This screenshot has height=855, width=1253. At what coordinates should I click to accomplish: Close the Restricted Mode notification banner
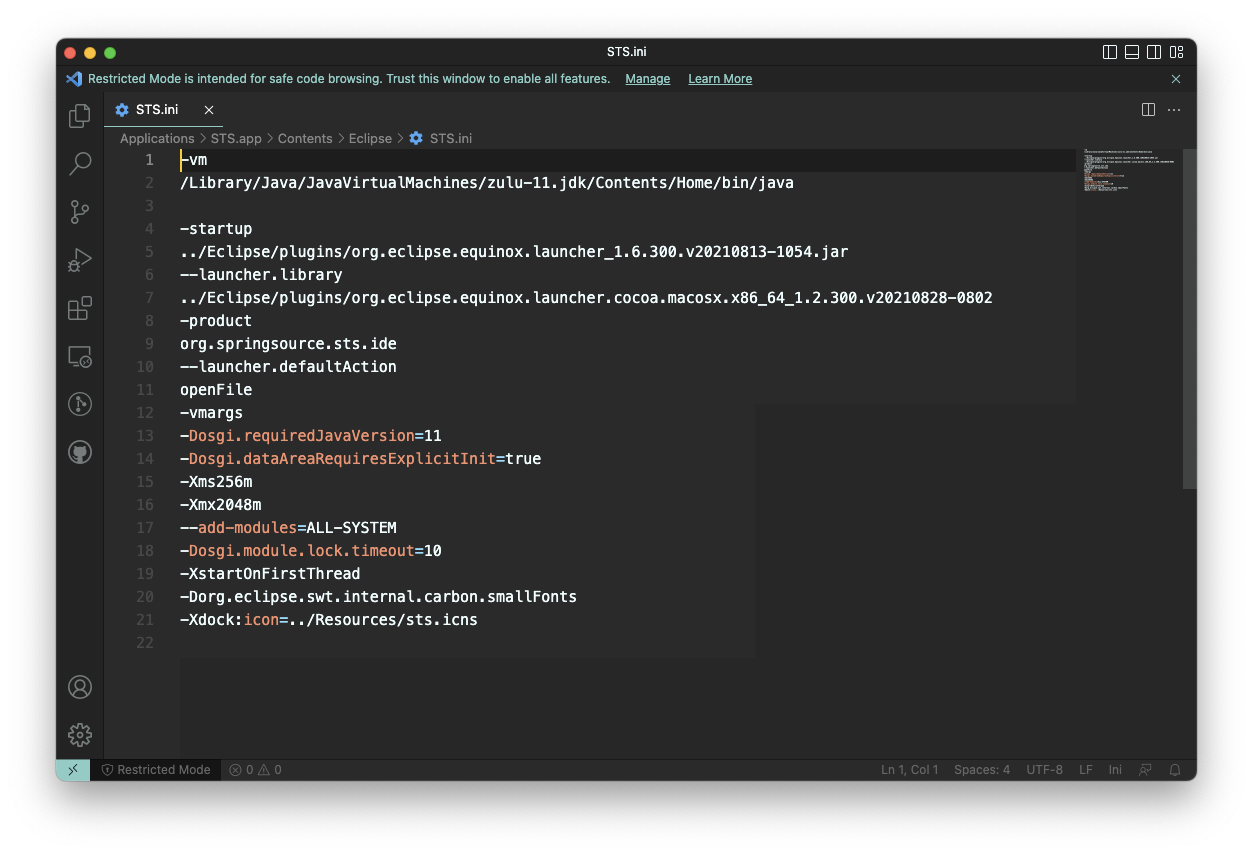(1176, 79)
